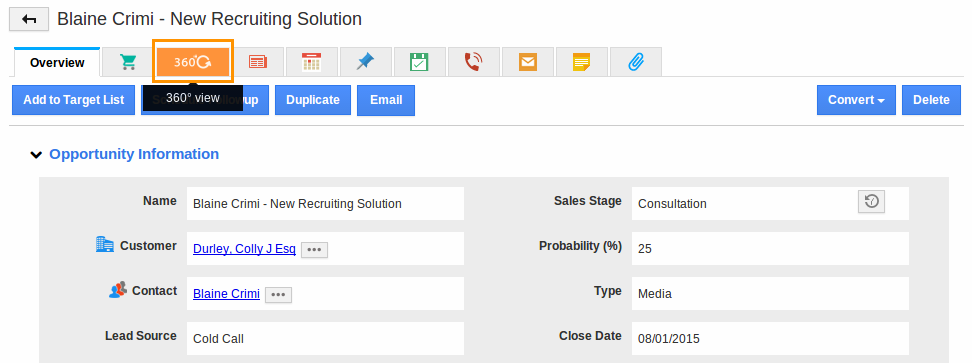Open the yellow notes tab
Screen dimensions: 972x363
[x=581, y=62]
